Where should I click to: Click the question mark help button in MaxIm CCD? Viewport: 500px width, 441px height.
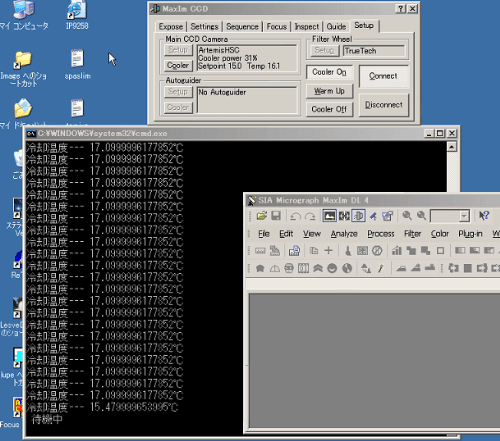coord(401,9)
